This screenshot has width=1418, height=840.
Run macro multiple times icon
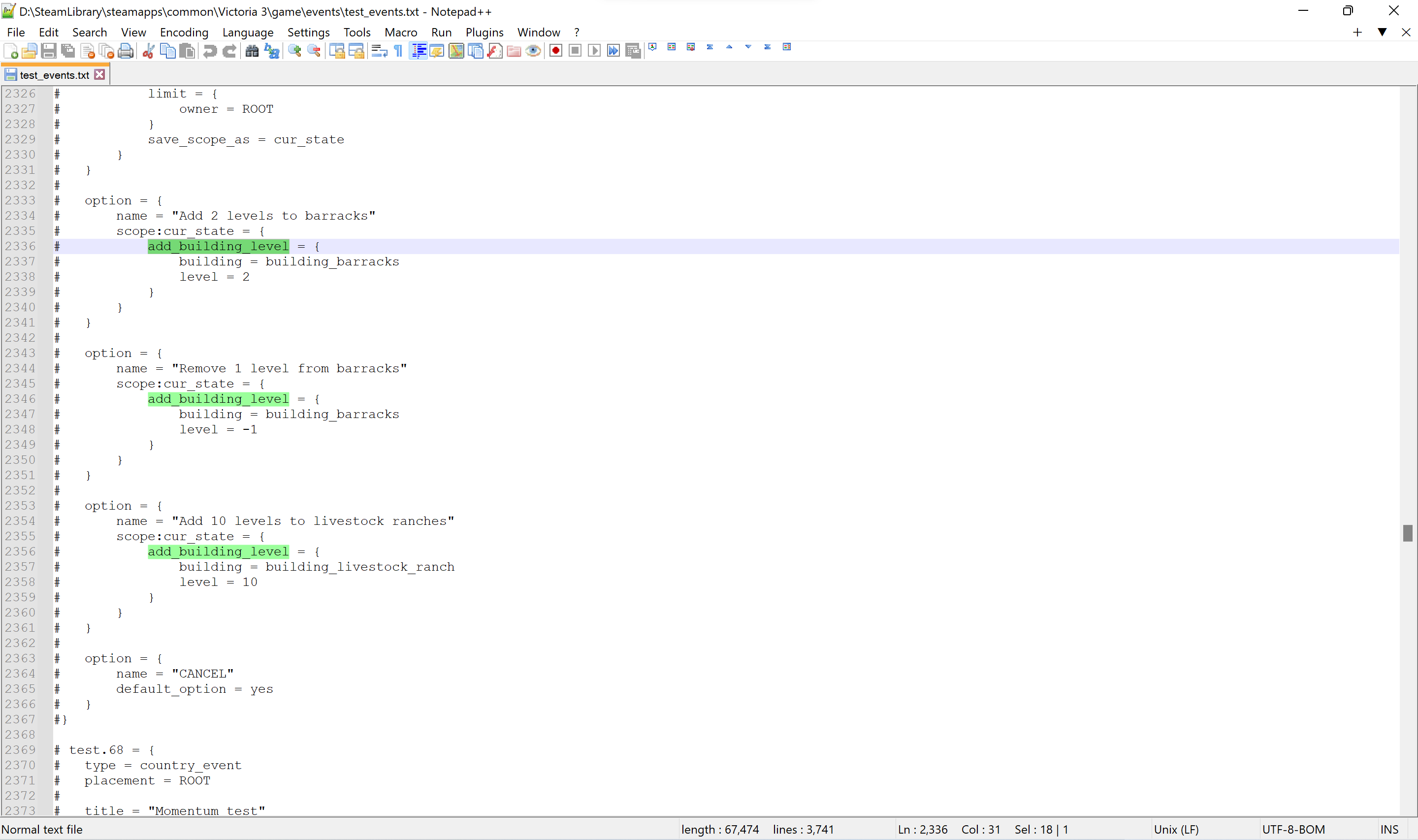pos(613,51)
